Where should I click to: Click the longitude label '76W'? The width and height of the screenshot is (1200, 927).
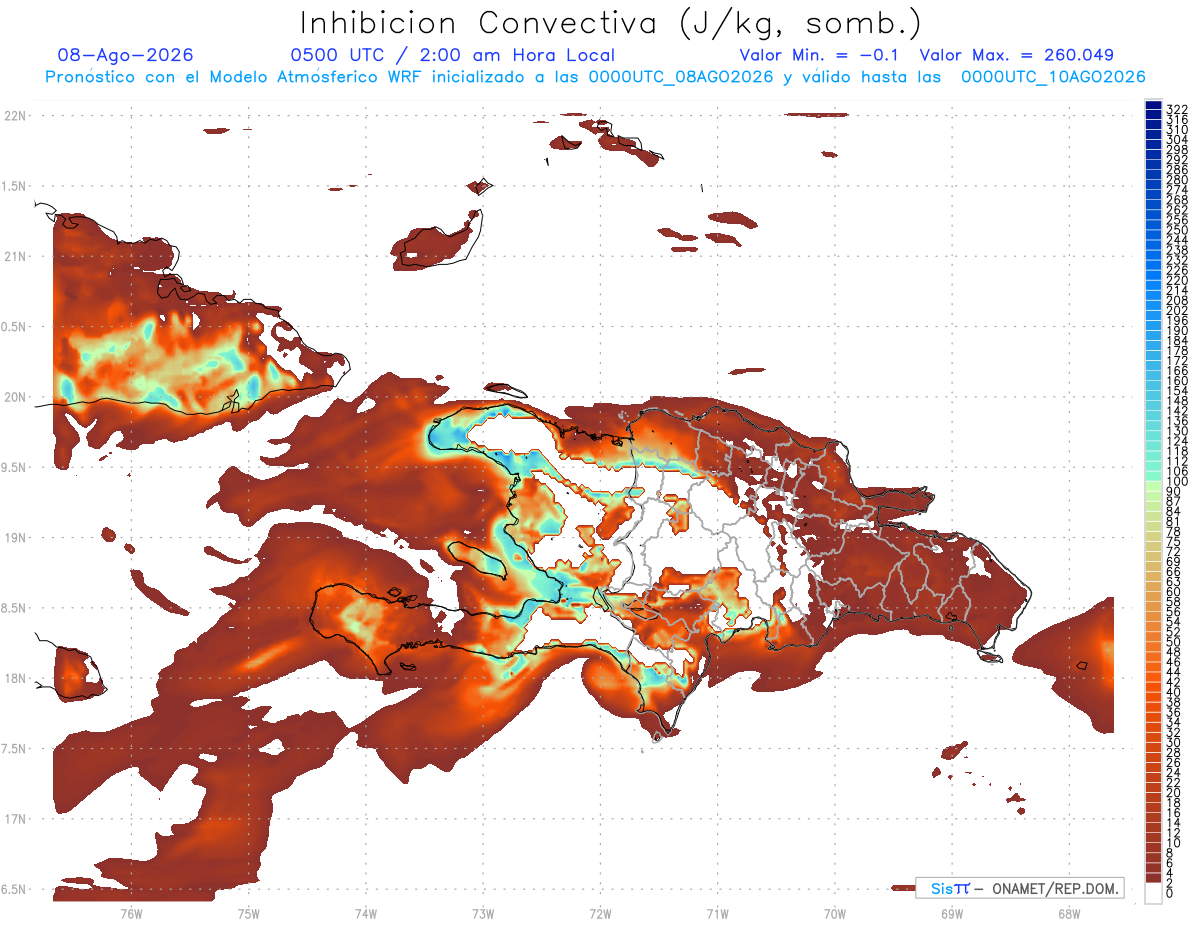131,913
